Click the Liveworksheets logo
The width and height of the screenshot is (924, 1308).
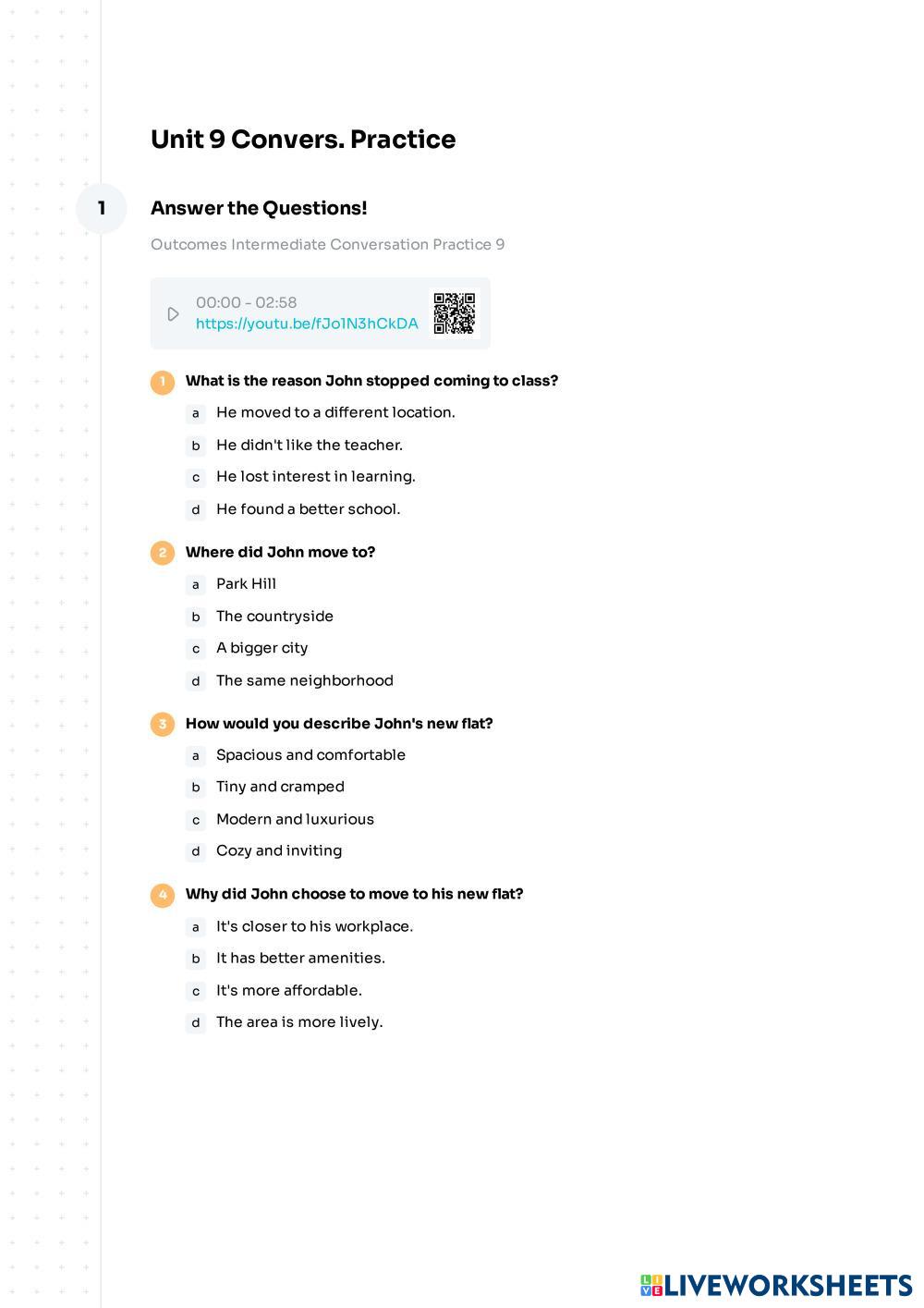click(776, 1285)
